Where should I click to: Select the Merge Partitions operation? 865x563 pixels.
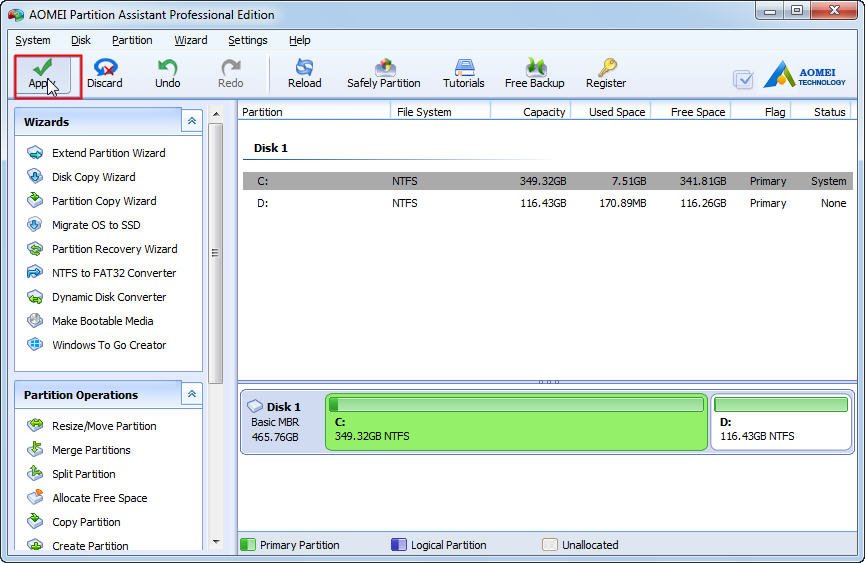(x=91, y=450)
